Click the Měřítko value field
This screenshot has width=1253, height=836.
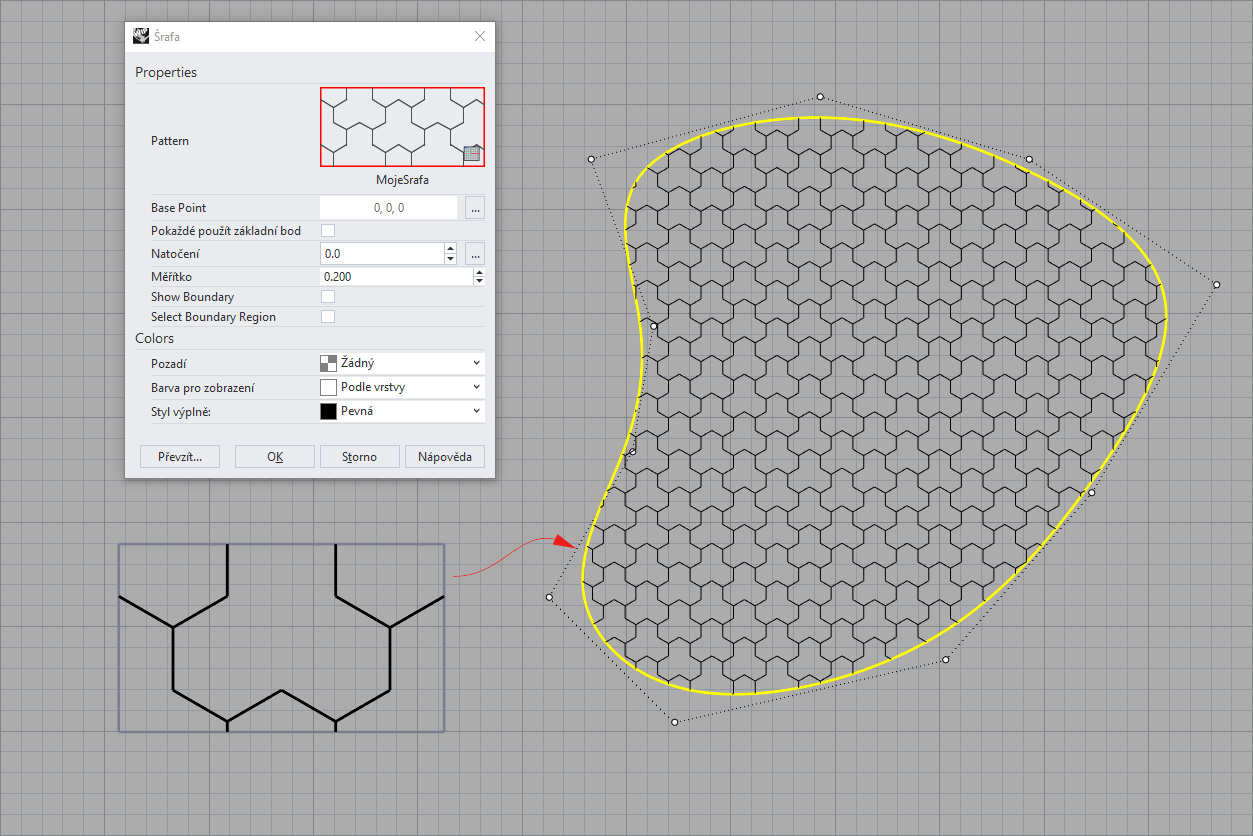coord(395,277)
